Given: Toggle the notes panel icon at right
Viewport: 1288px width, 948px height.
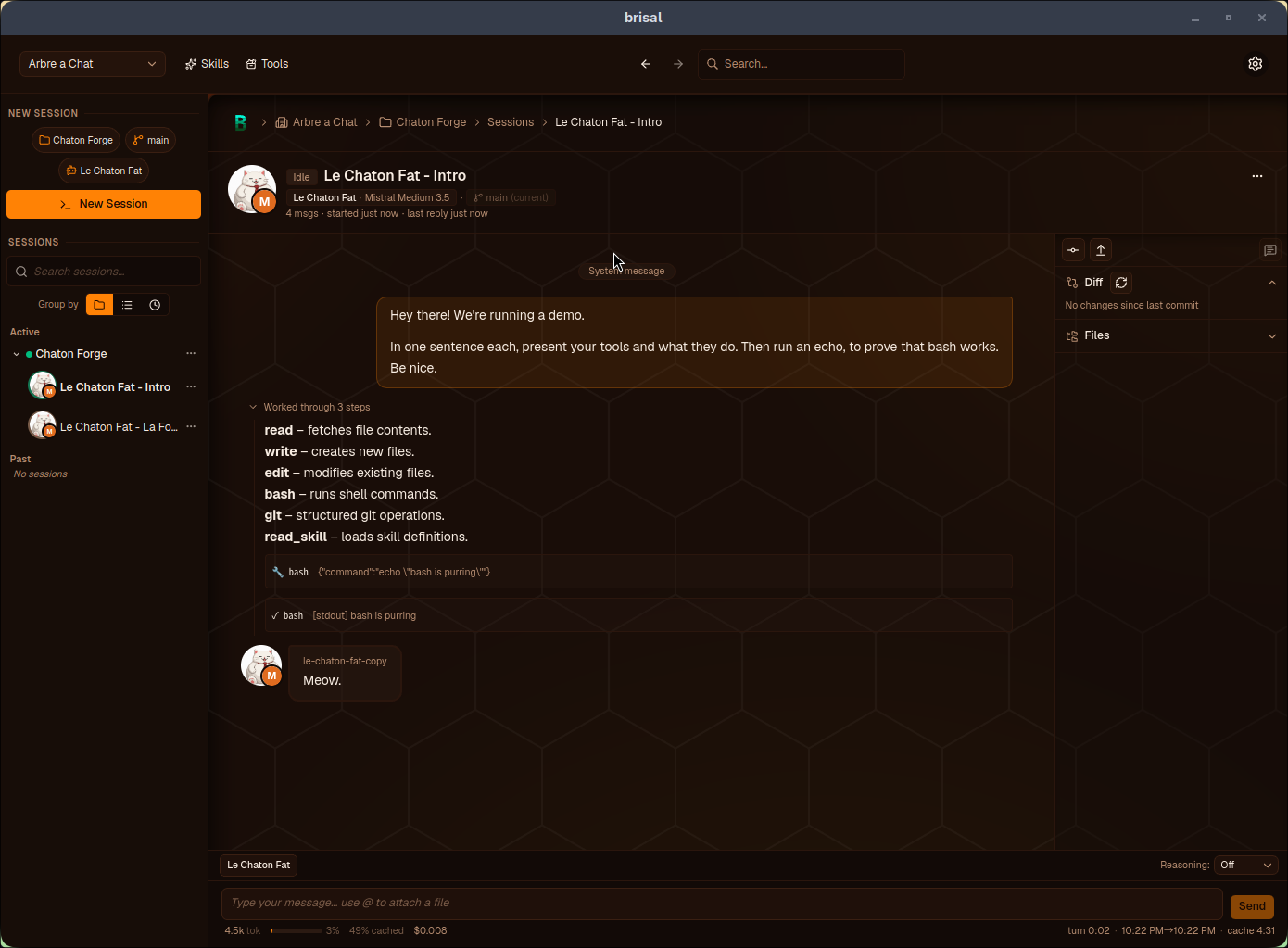Looking at the screenshot, I should [1270, 250].
